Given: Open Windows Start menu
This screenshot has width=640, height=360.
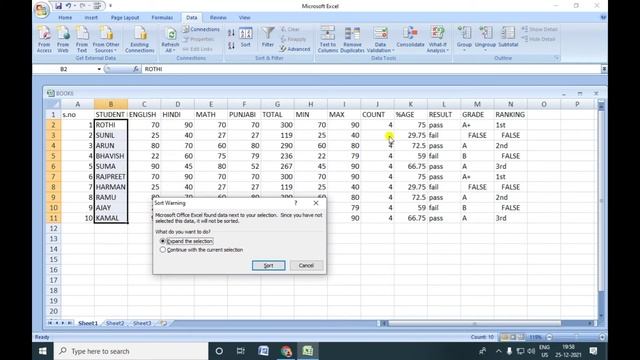Looking at the screenshot, I should point(42,351).
